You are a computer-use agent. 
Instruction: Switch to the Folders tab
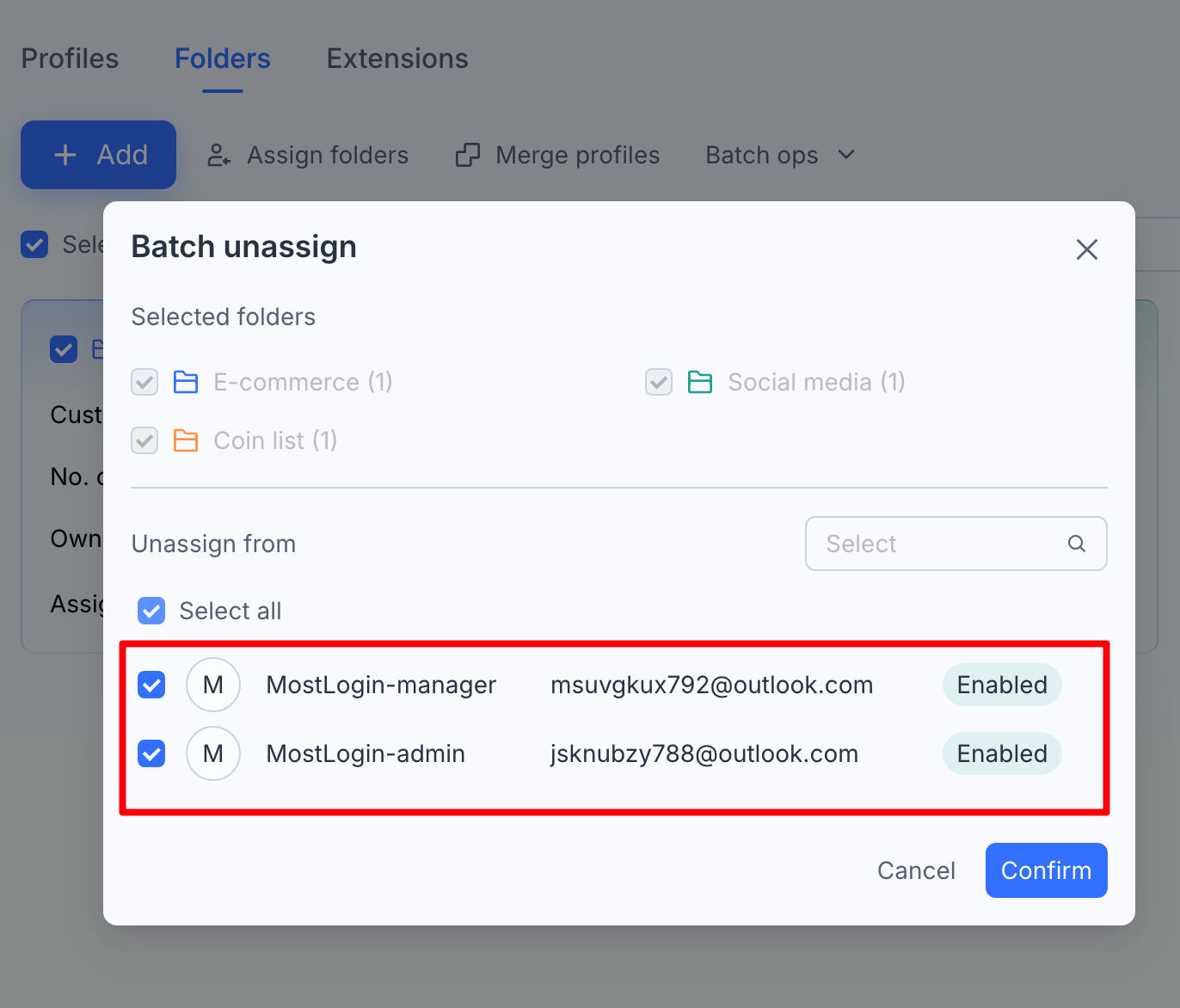pyautogui.click(x=223, y=58)
